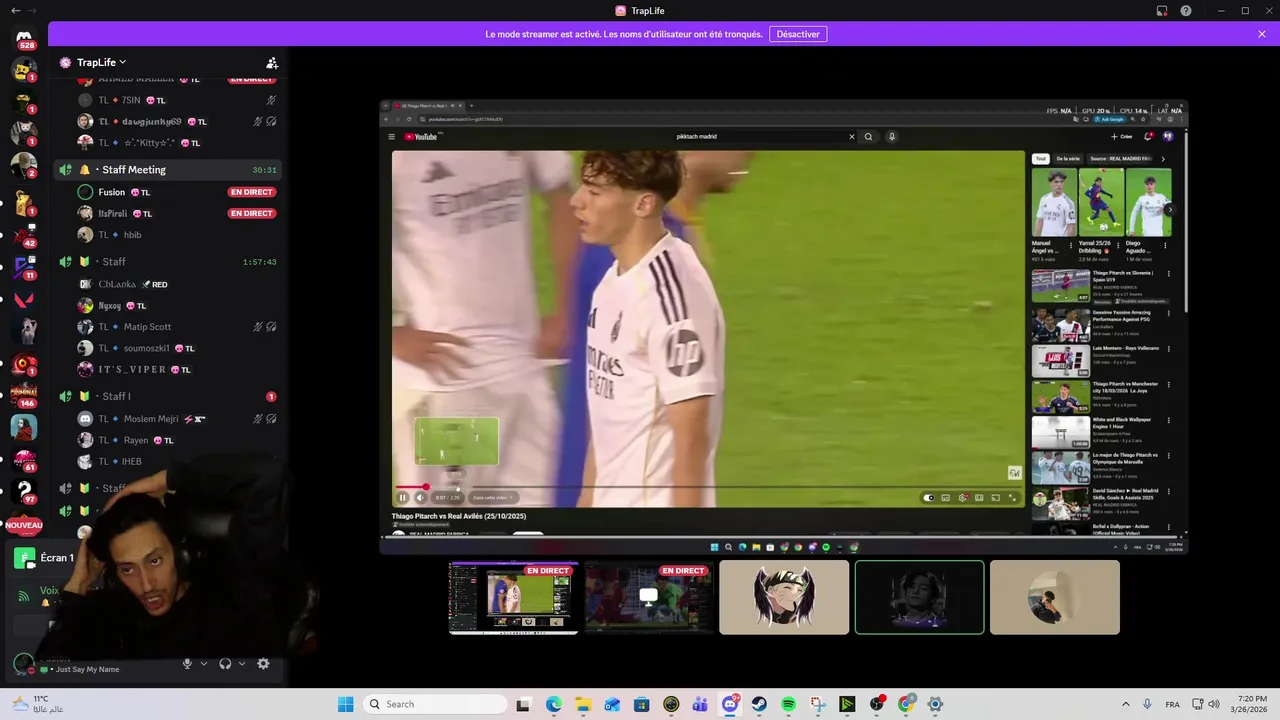Open Discord user settings gear
Screen dimensions: 1280x720
[263, 664]
